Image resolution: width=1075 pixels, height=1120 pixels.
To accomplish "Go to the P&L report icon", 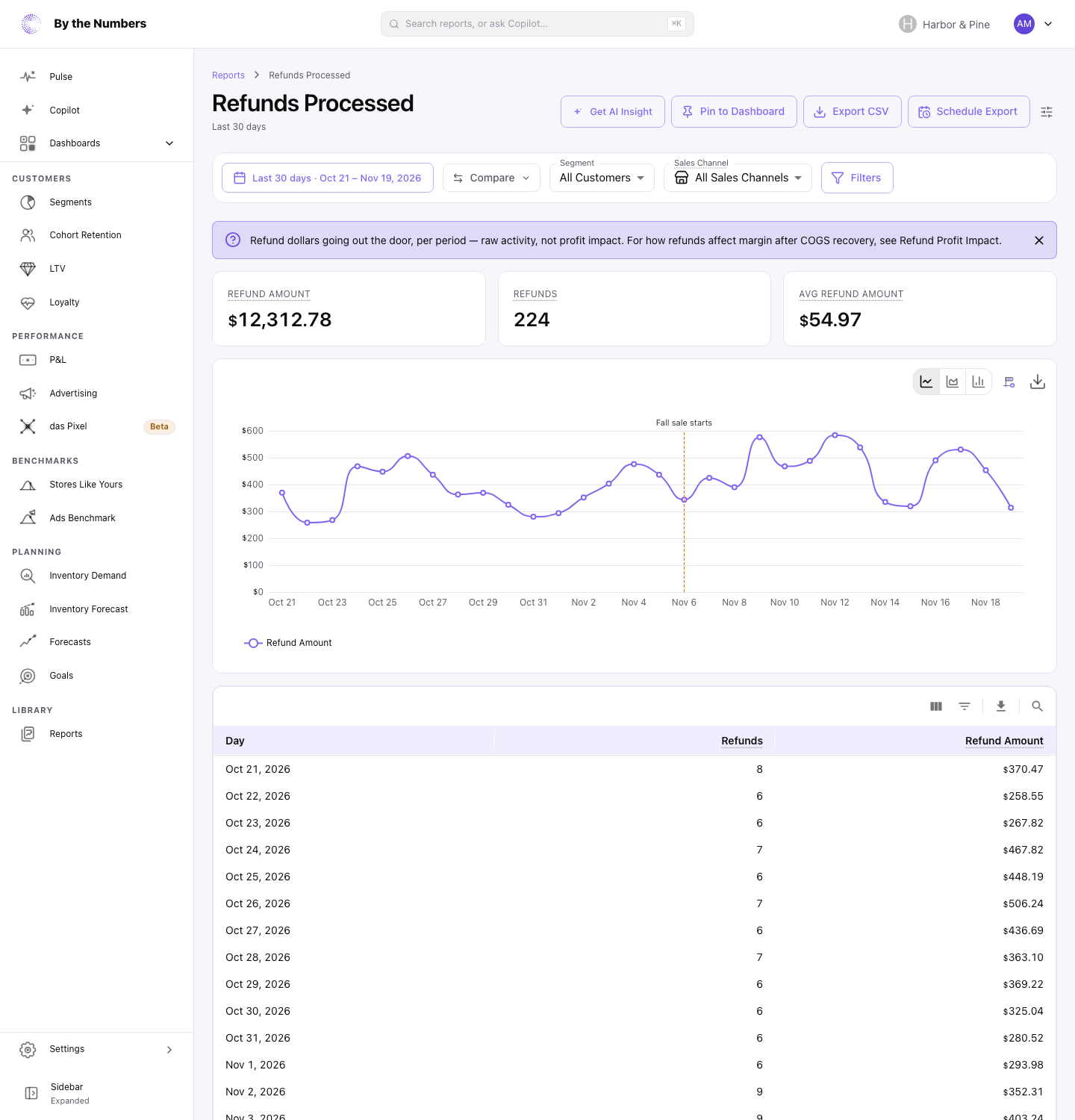I will pyautogui.click(x=28, y=360).
